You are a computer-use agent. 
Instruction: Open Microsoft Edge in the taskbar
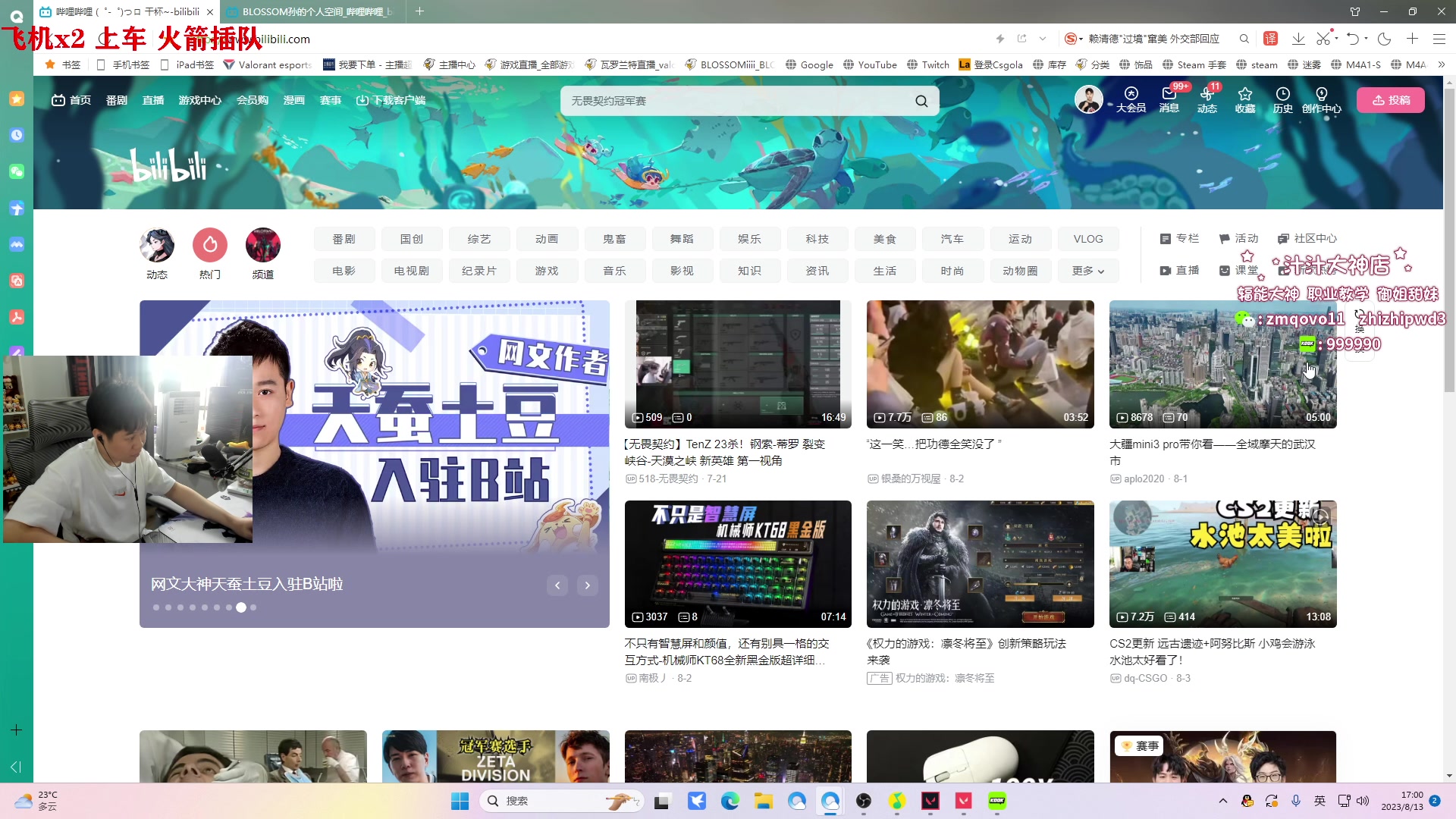pos(730,801)
